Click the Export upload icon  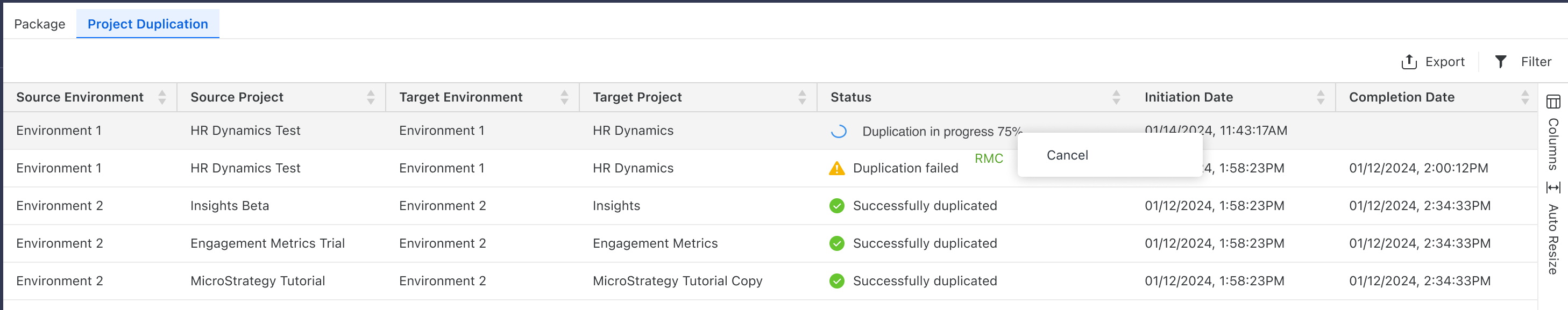point(1409,61)
